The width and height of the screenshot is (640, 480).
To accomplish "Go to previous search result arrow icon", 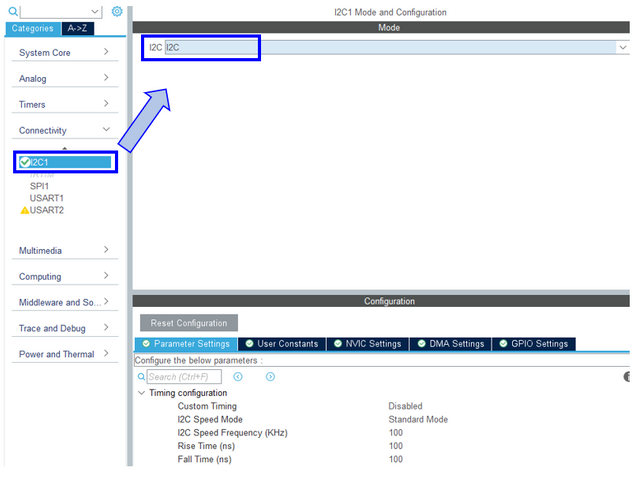I will pyautogui.click(x=238, y=377).
